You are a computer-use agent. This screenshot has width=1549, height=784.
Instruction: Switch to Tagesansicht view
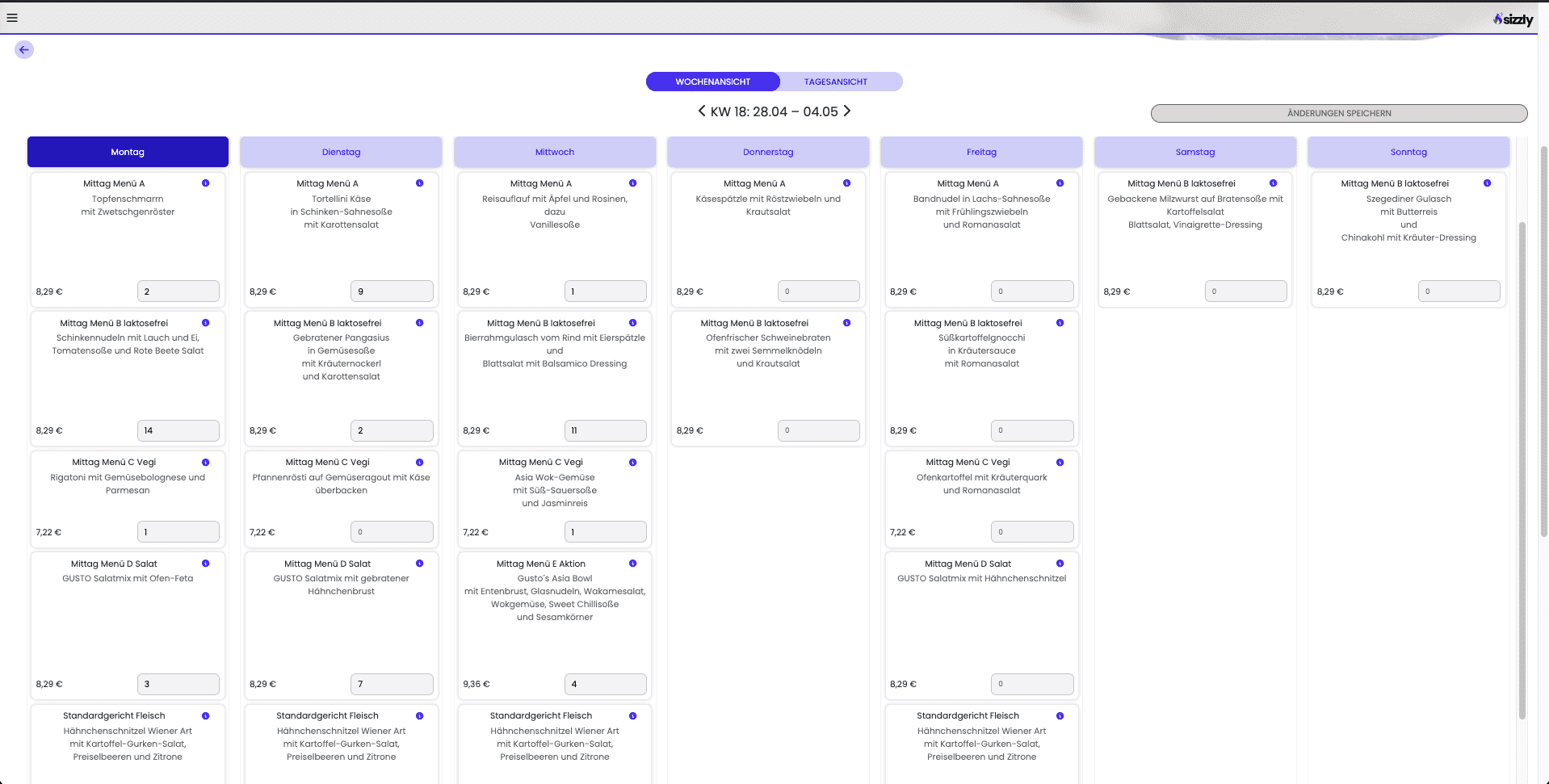coord(836,82)
